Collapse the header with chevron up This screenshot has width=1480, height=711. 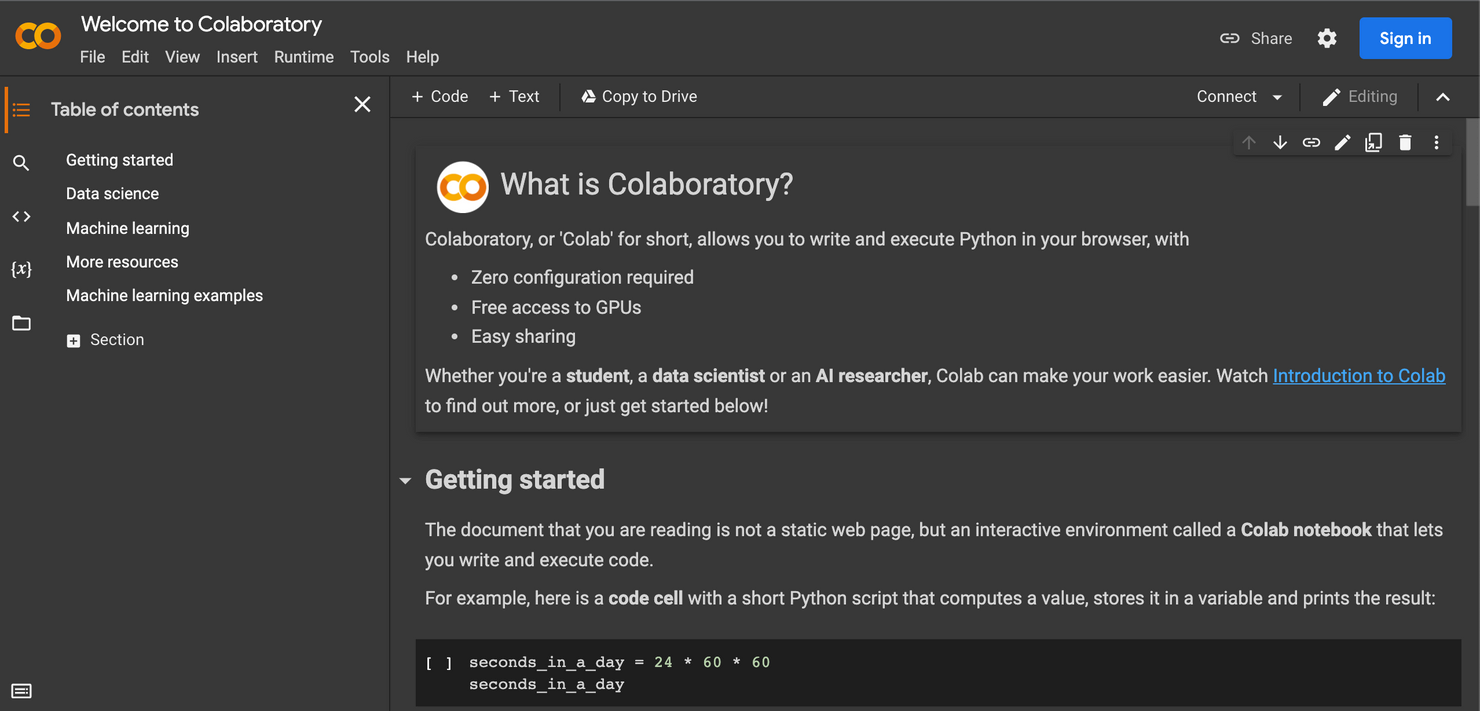[x=1443, y=97]
